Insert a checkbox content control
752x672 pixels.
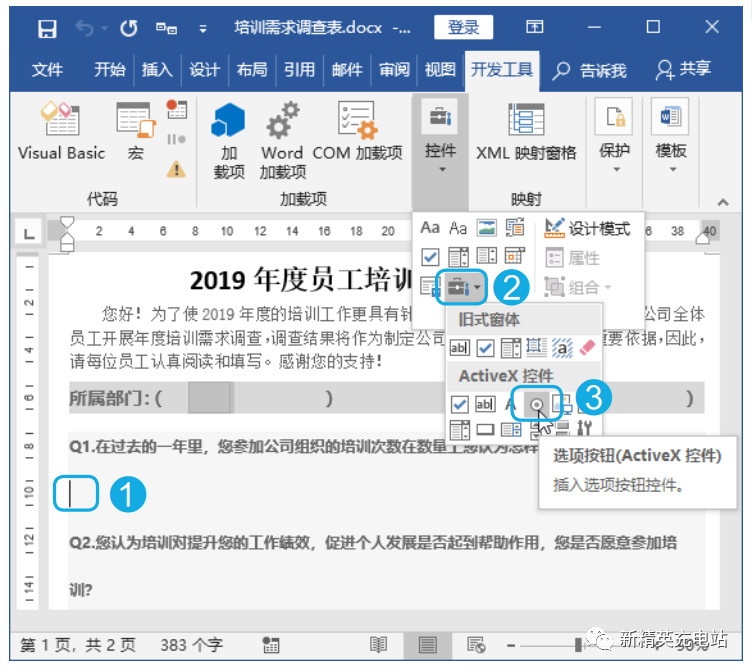coord(430,257)
